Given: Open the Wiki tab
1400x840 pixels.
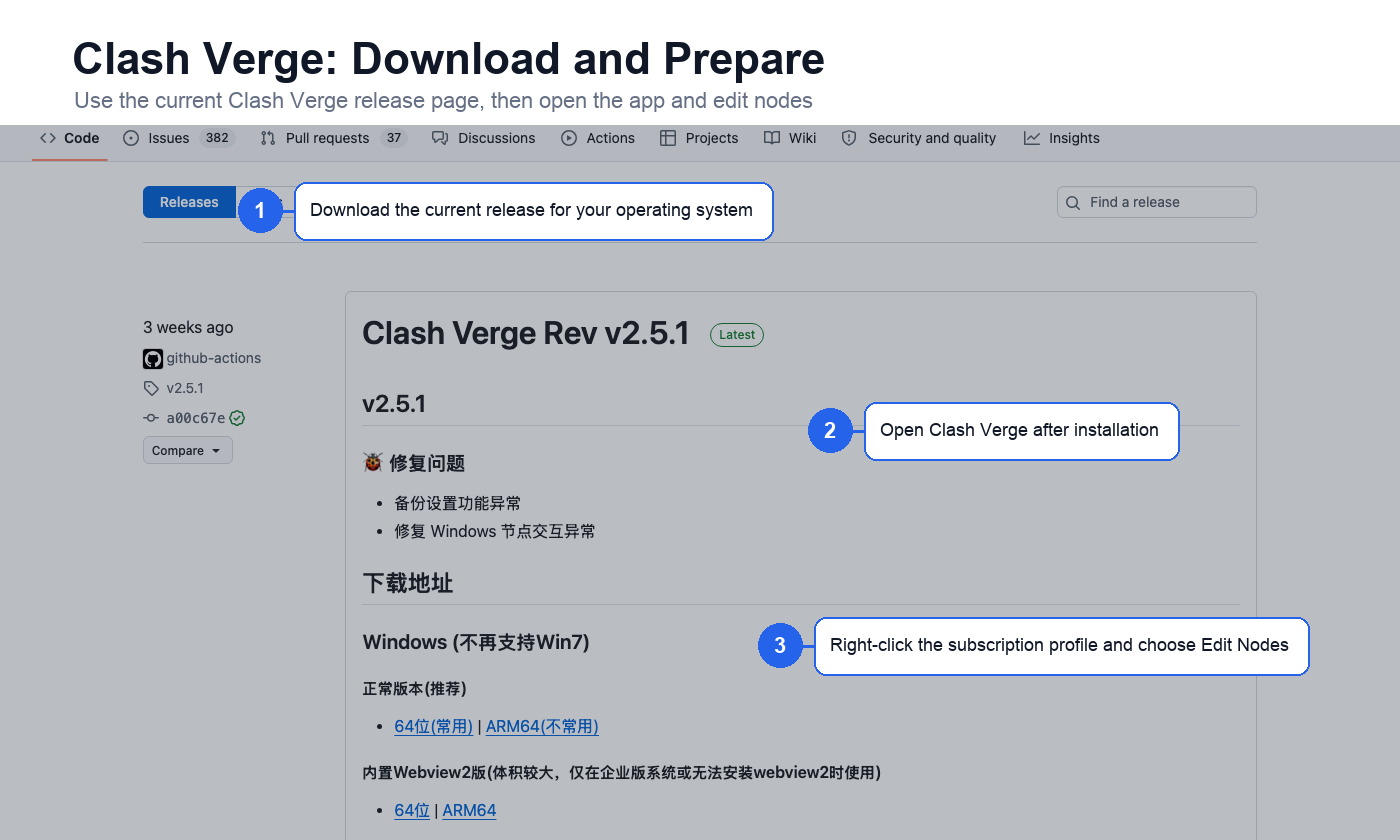Looking at the screenshot, I should click(x=790, y=138).
